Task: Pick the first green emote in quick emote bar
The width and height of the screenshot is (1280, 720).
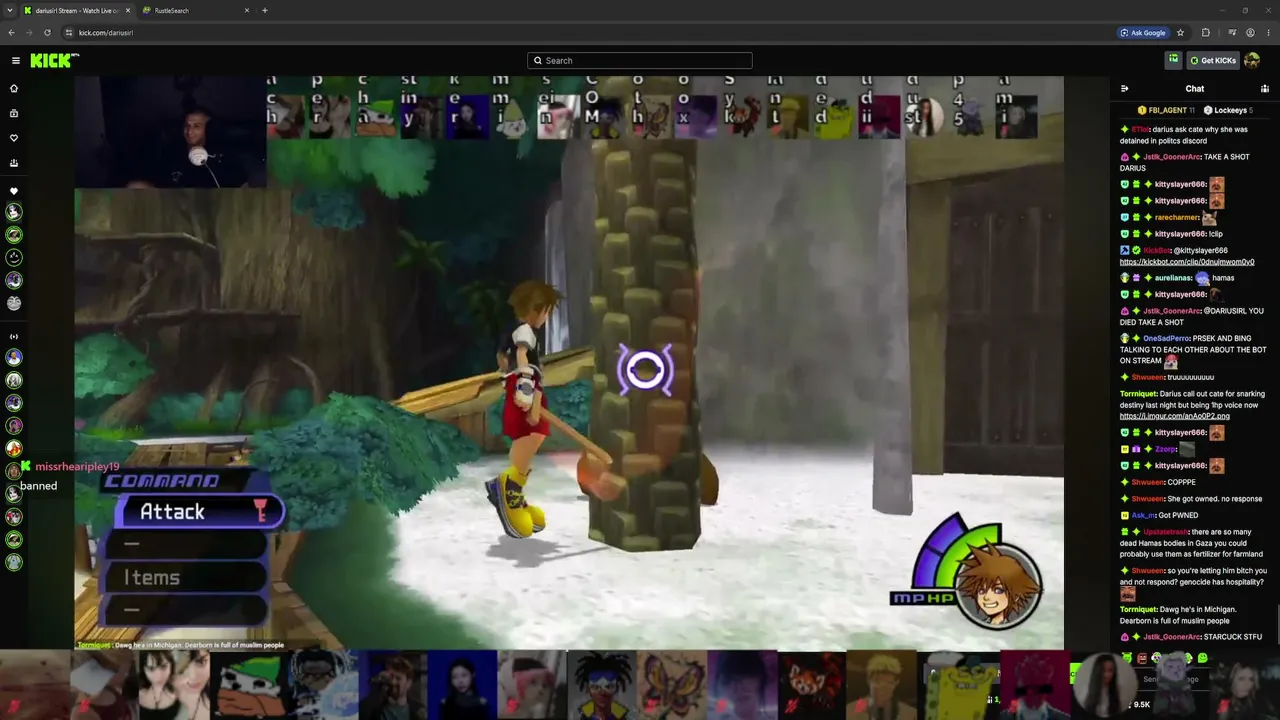Action: (1127, 658)
